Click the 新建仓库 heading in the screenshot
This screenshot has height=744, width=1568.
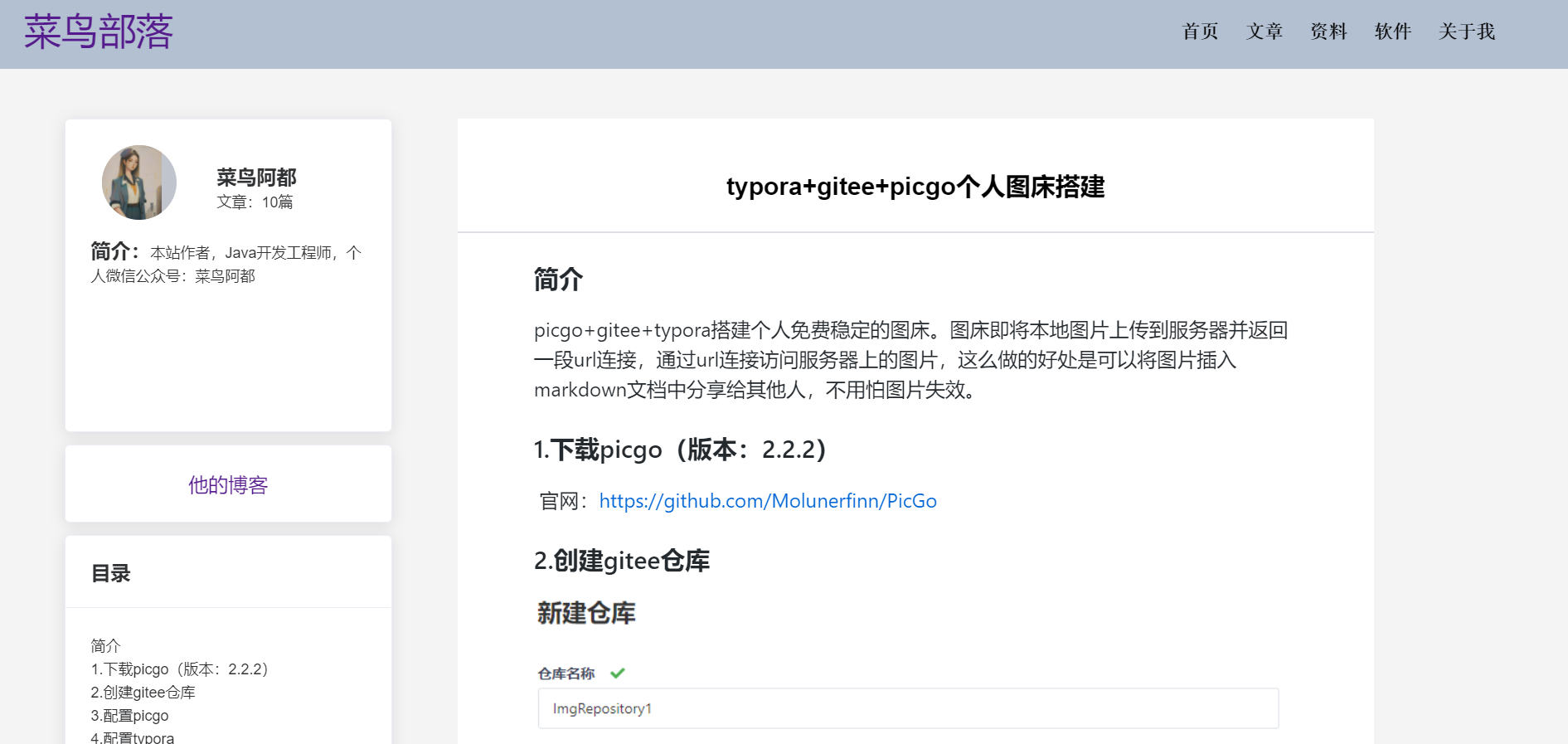click(586, 613)
